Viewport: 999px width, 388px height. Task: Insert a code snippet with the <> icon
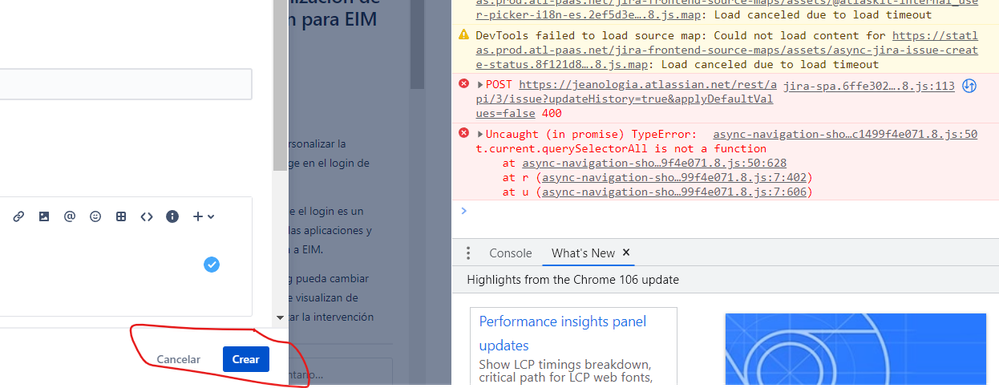tap(147, 217)
